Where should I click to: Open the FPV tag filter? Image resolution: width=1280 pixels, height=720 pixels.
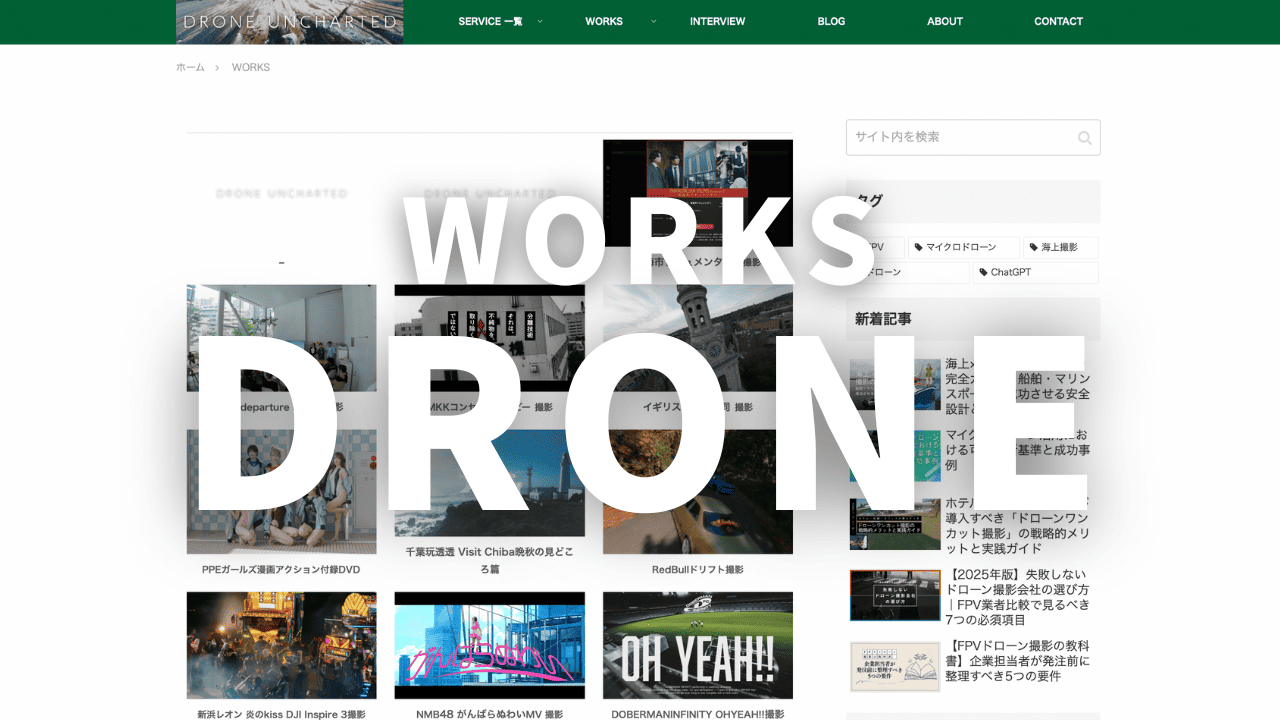click(x=875, y=247)
